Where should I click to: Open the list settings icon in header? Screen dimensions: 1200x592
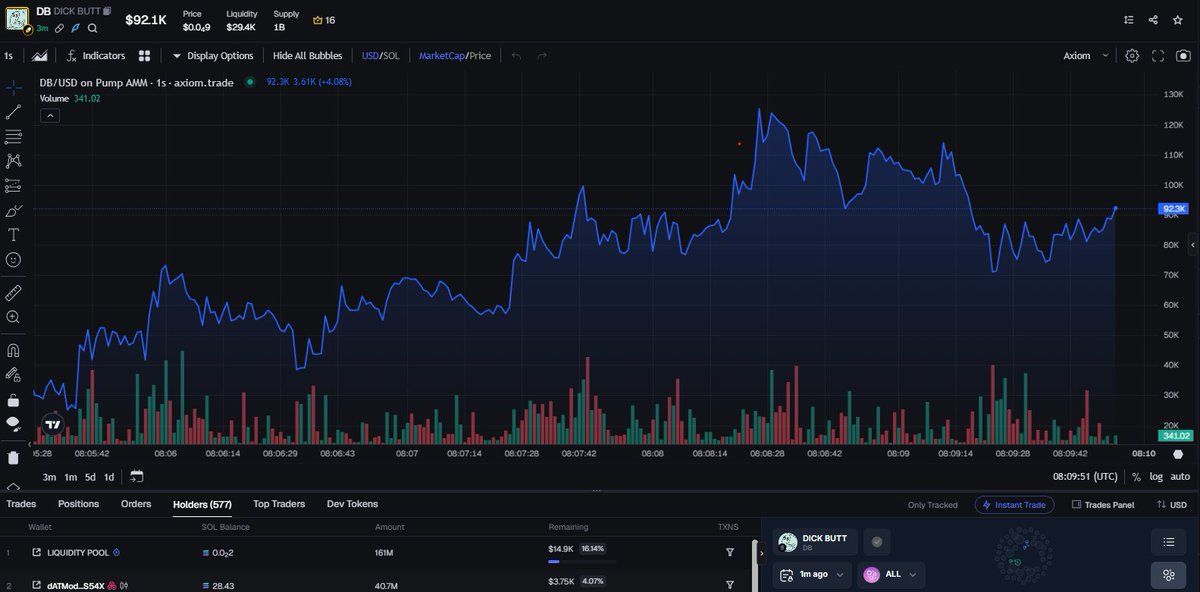(1129, 20)
